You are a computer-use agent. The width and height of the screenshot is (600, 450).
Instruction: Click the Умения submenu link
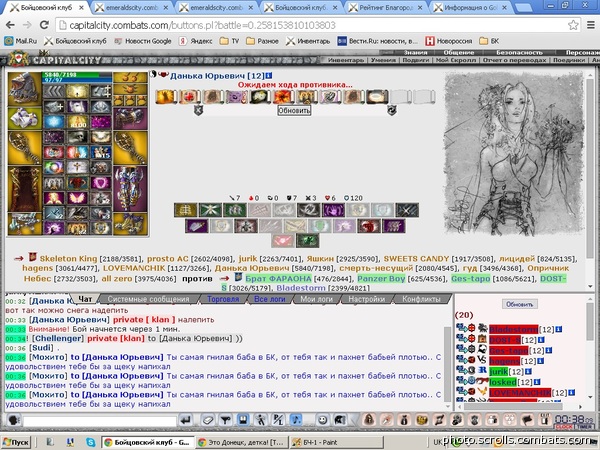383,60
